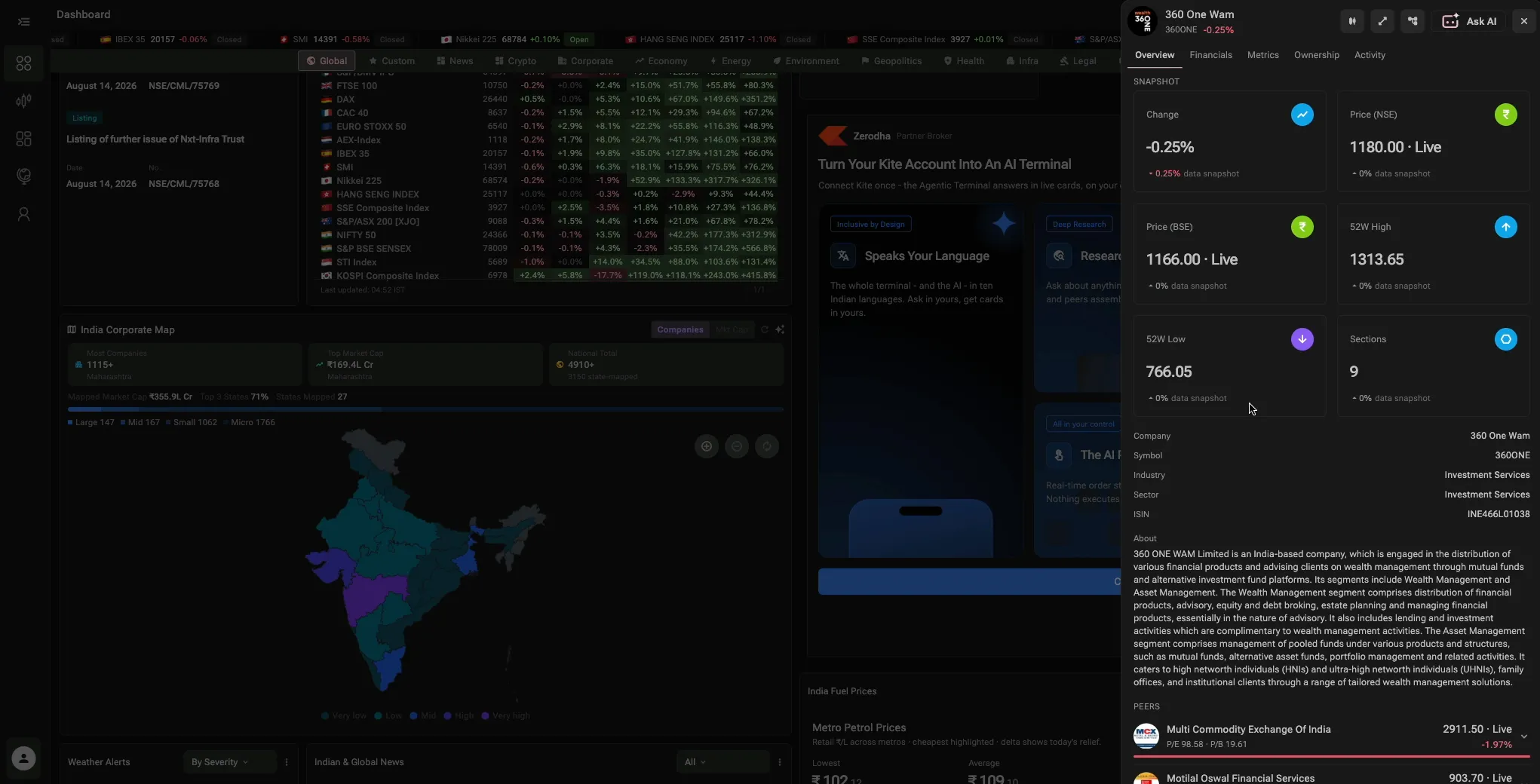Click the circle icon on Sections card

(x=1505, y=339)
